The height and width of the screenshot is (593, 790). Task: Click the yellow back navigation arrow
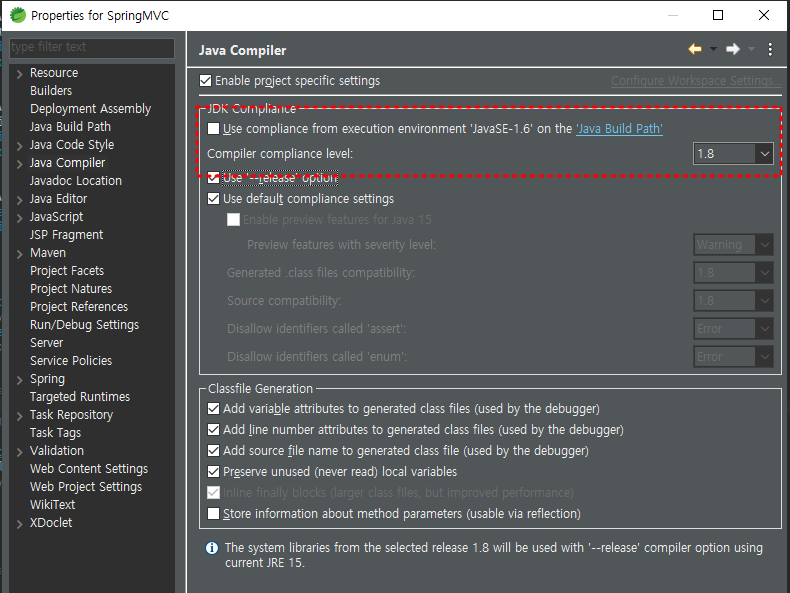pyautogui.click(x=695, y=49)
